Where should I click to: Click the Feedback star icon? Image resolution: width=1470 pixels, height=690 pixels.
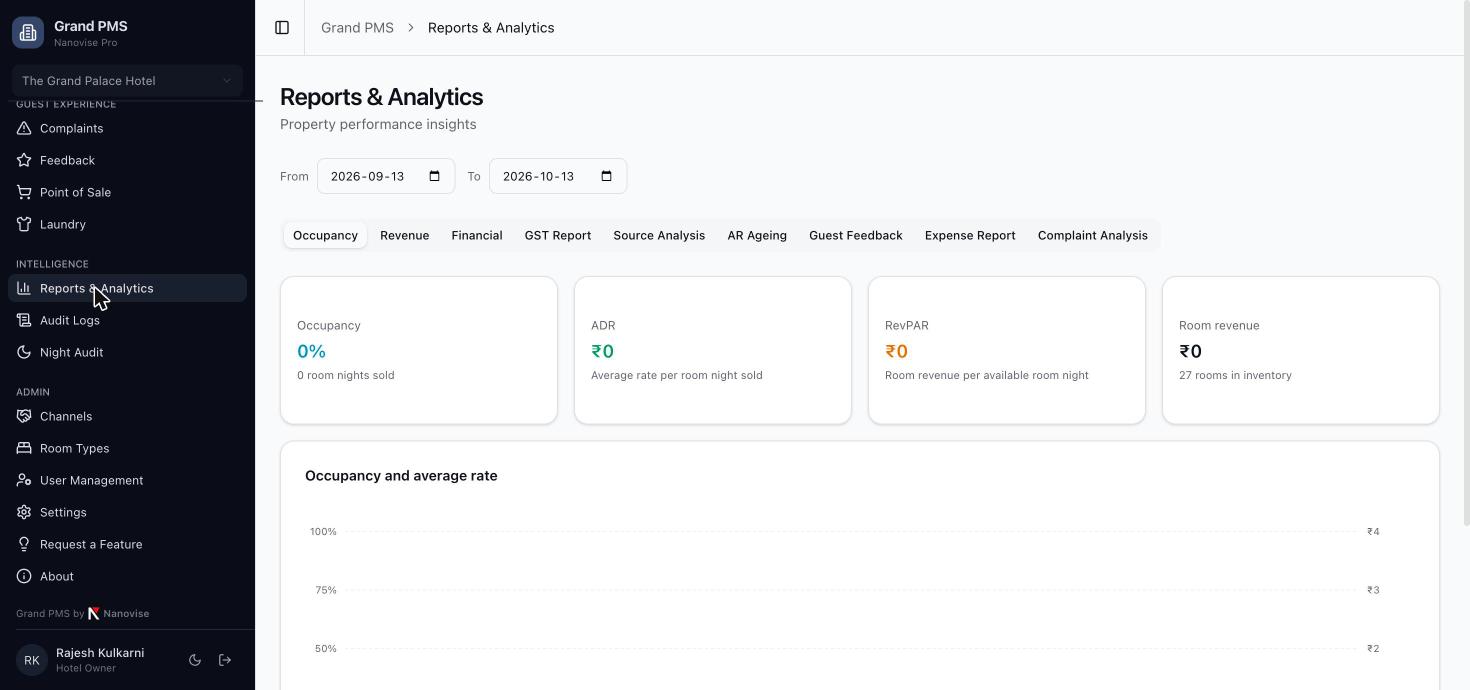point(24,160)
